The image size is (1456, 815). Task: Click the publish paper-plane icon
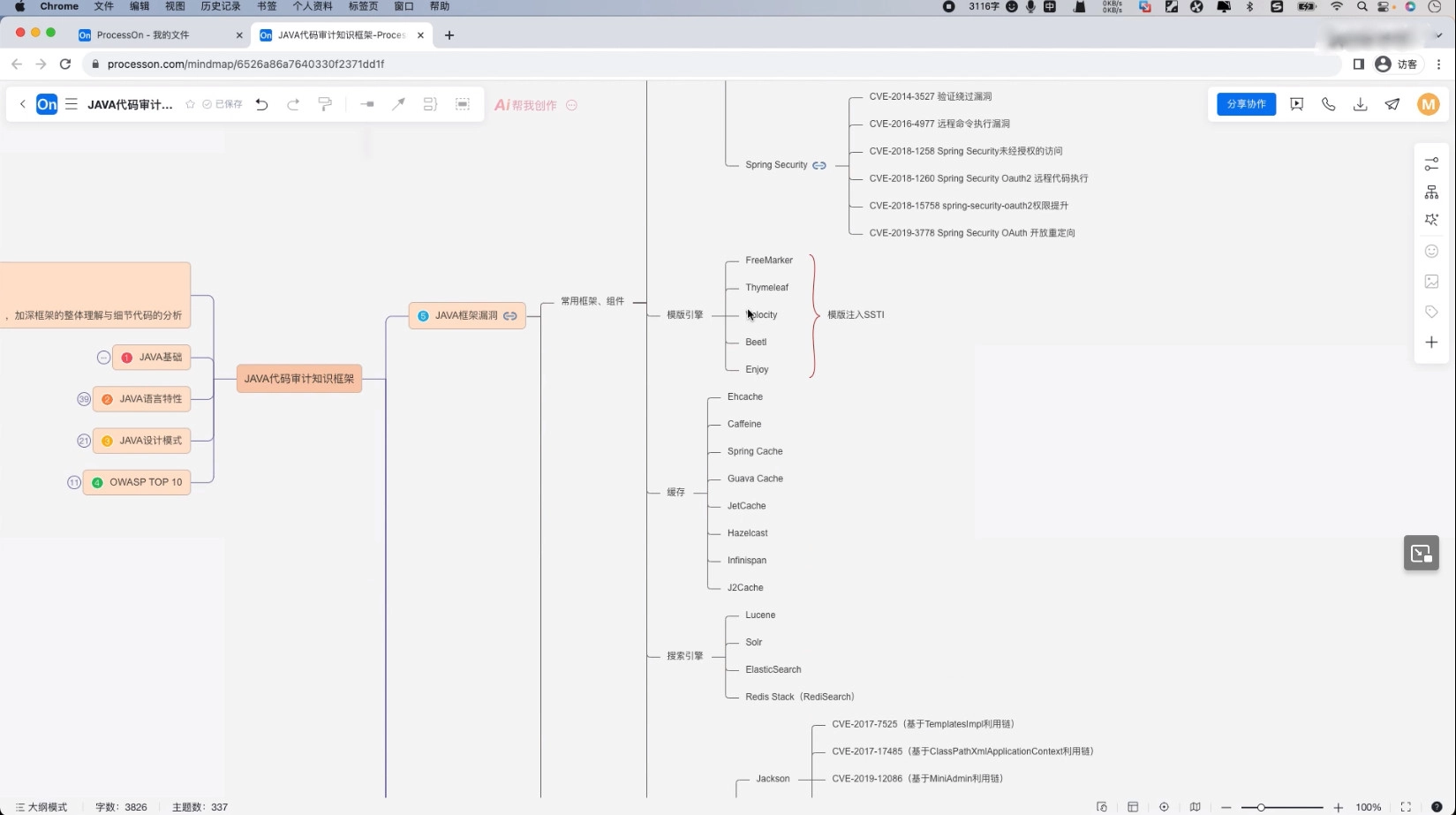point(1392,104)
